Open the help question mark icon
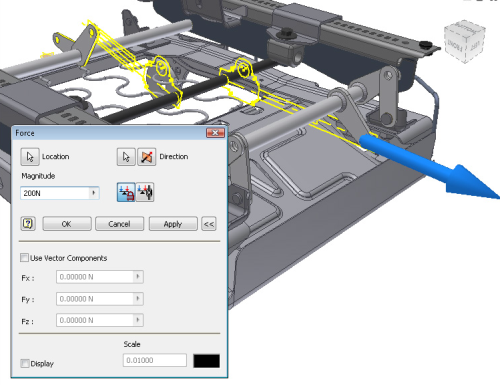 (28, 224)
